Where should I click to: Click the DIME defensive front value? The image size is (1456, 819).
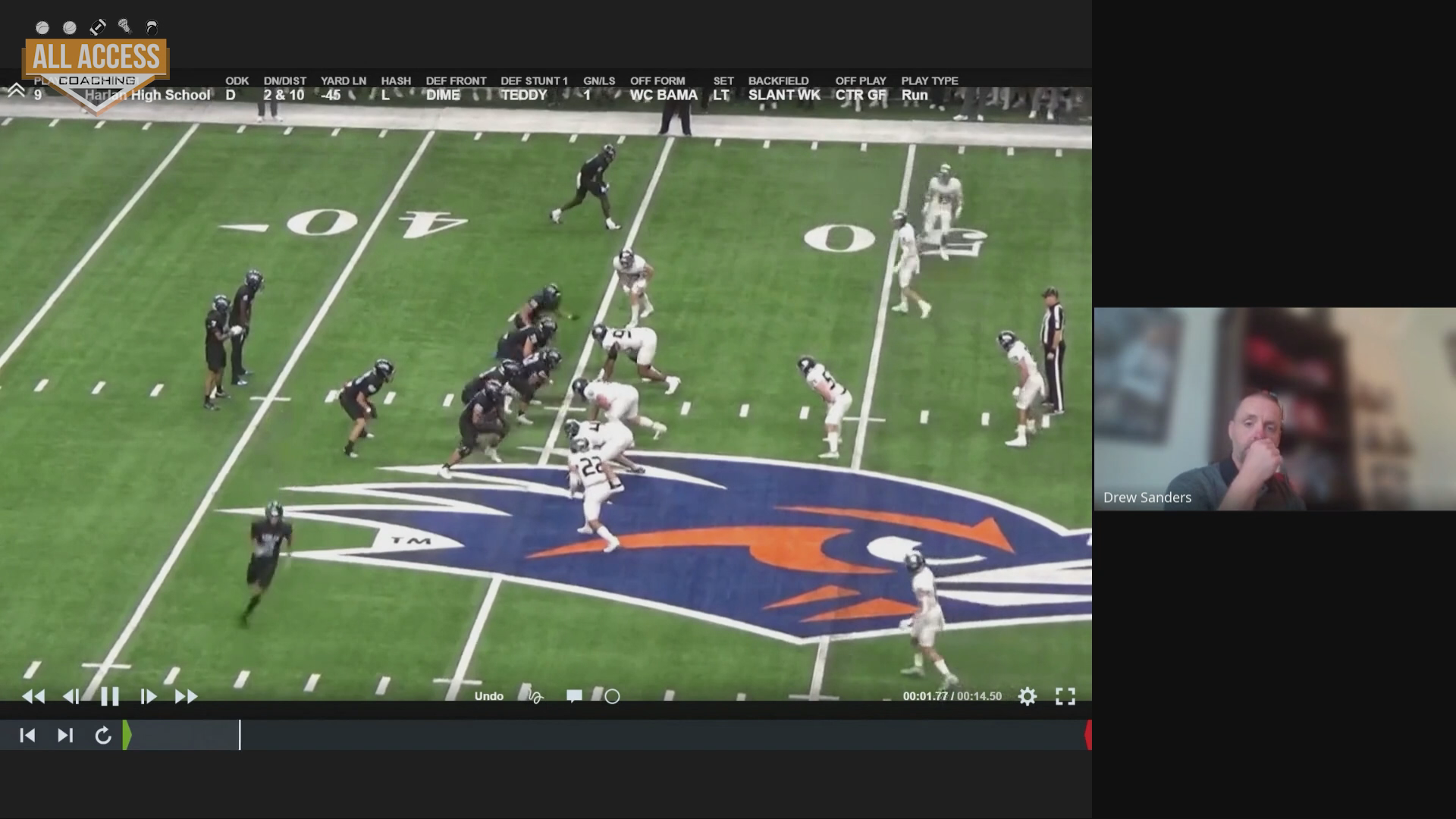click(443, 96)
